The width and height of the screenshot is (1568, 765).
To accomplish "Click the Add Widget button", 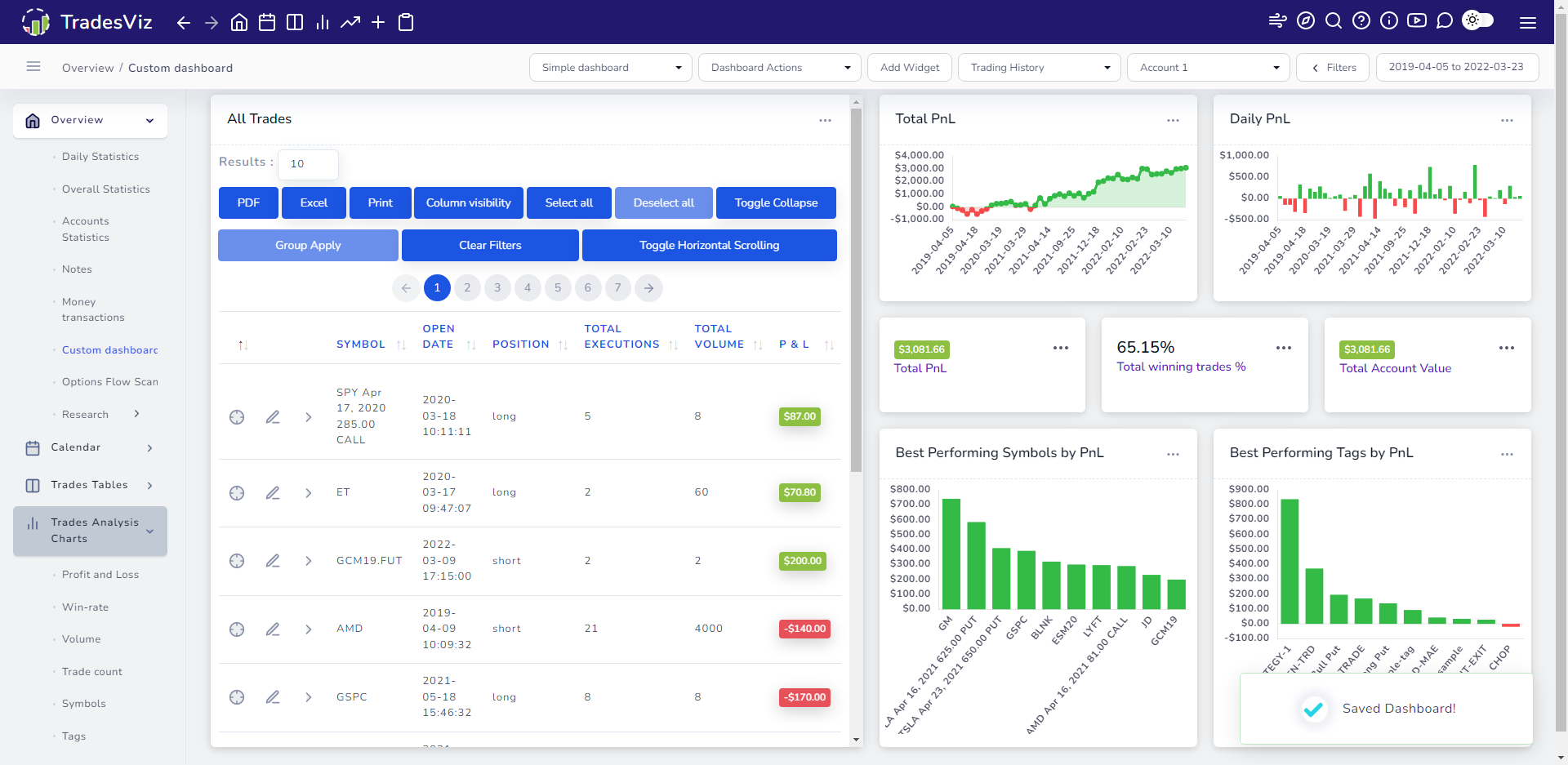I will [x=910, y=68].
